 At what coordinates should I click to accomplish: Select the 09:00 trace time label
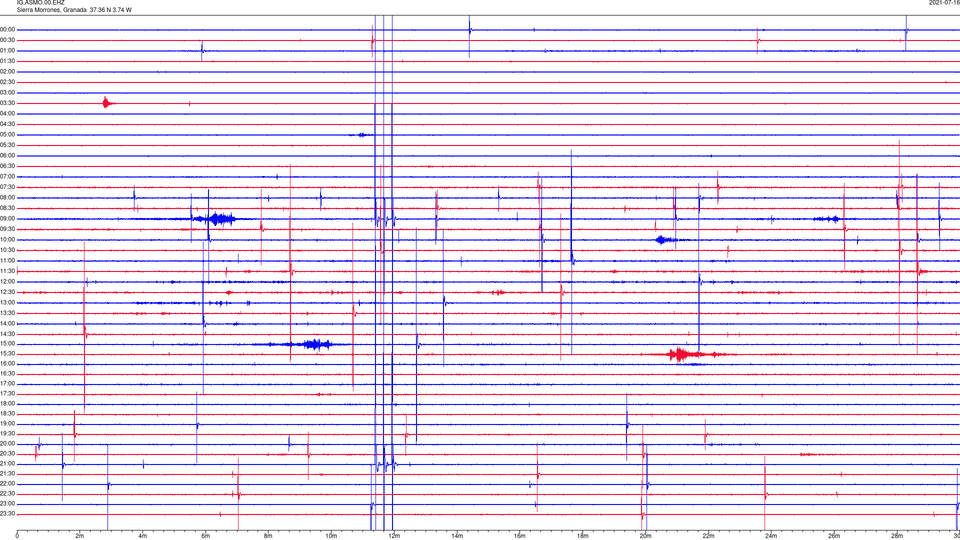click(8, 219)
